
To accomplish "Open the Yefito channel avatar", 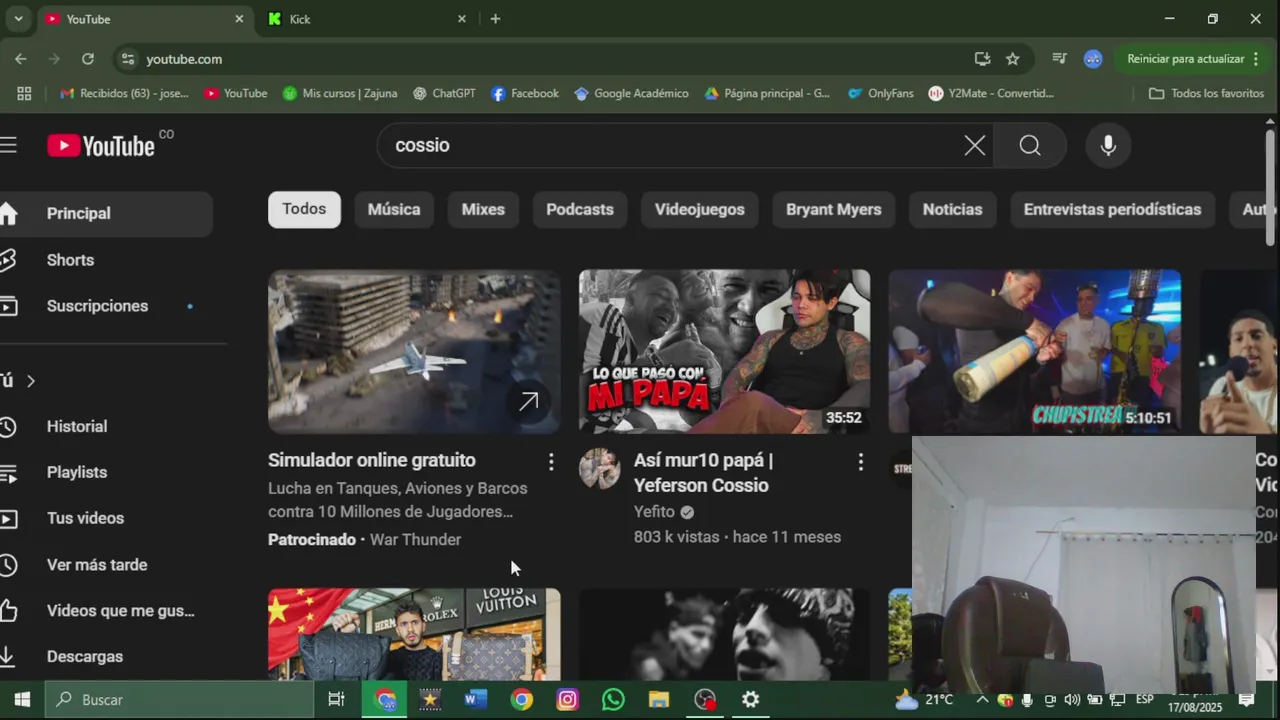I will [600, 468].
